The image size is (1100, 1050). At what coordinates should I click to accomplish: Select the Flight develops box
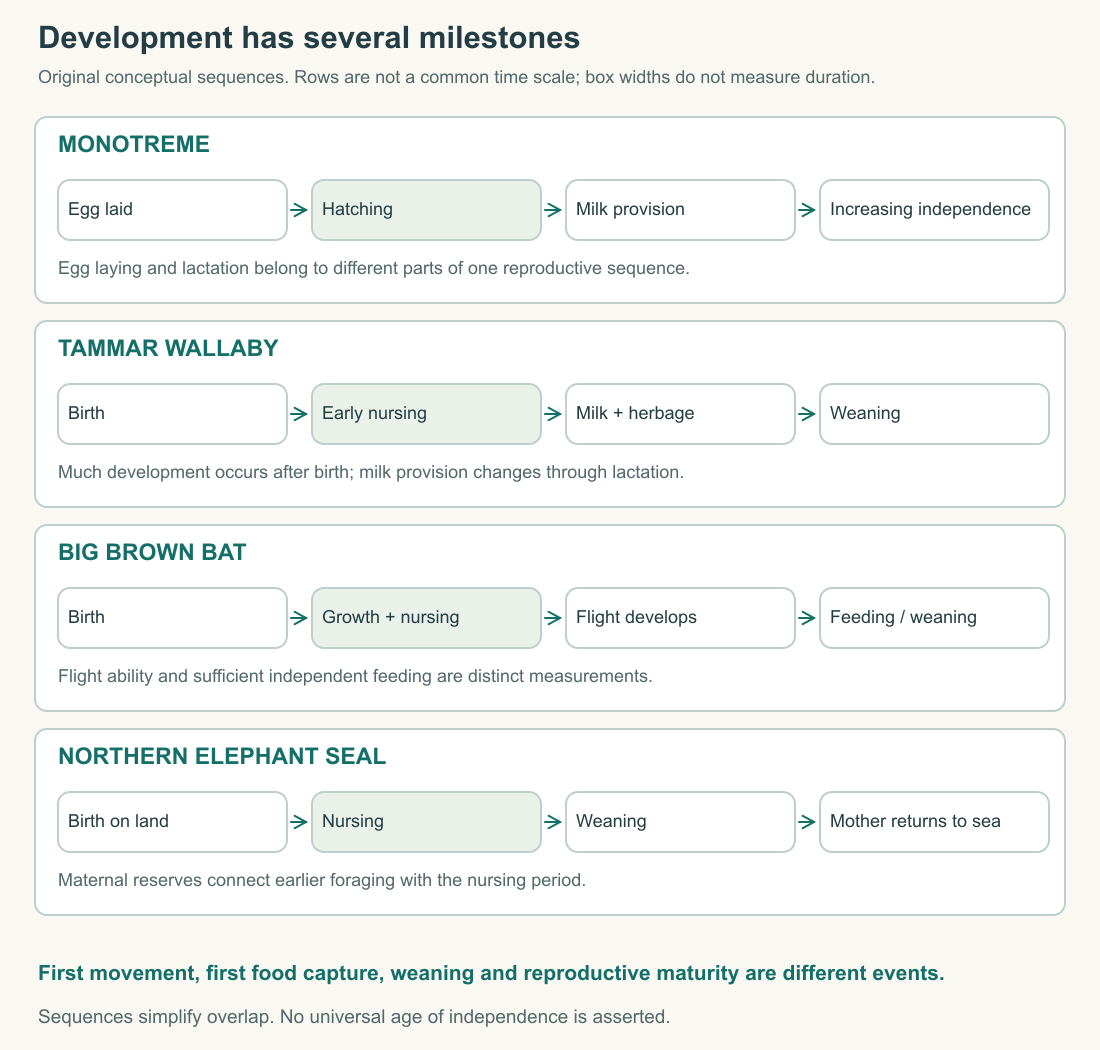[680, 618]
